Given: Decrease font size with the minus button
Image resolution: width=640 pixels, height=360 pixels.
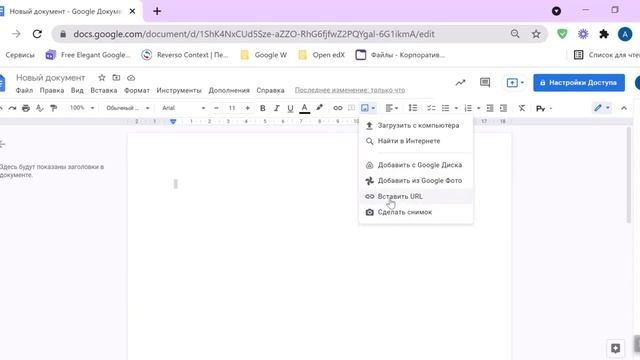Looking at the screenshot, I should coord(216,108).
